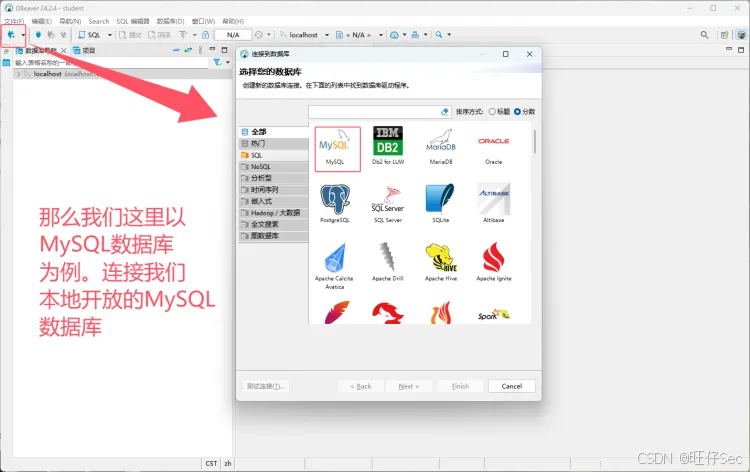Click the navigator filter text field
Viewport: 750px width, 472px height.
click(110, 63)
